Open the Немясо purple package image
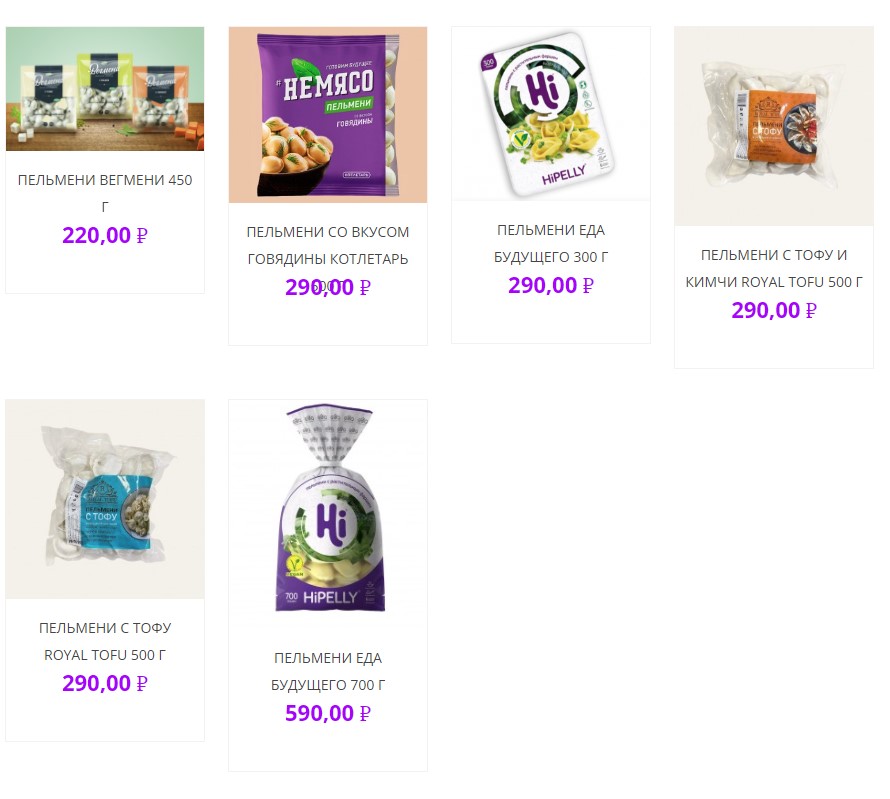 328,115
